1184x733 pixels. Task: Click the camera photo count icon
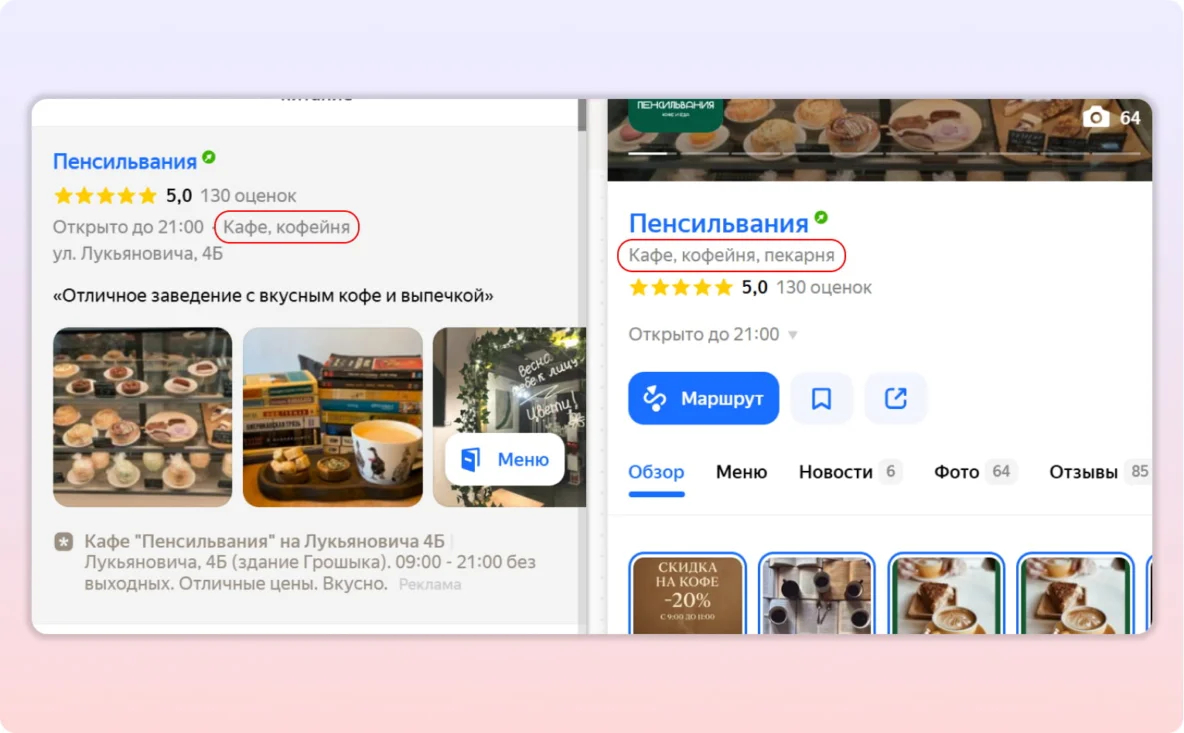pos(1096,118)
